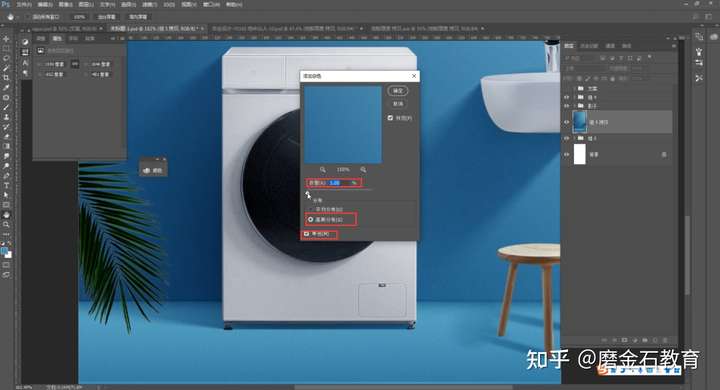
Task: Expand the top folder layer group
Action: [574, 88]
